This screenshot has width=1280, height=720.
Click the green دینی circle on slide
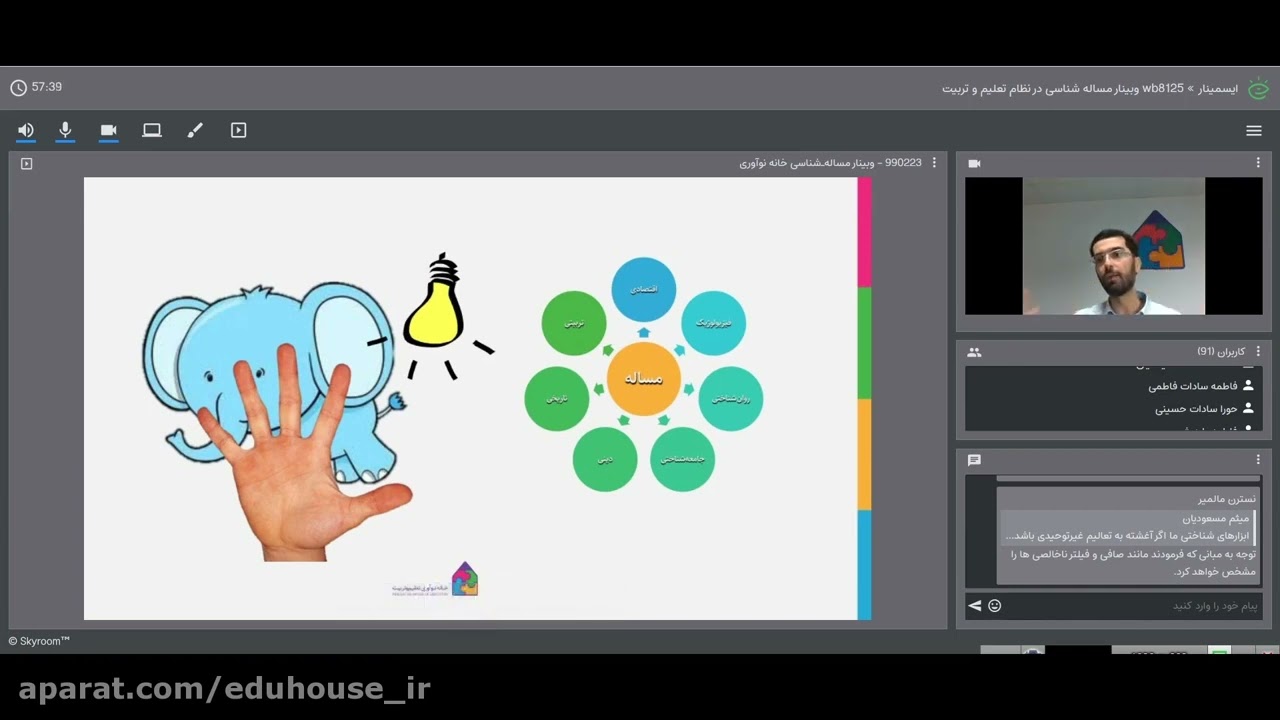[605, 459]
